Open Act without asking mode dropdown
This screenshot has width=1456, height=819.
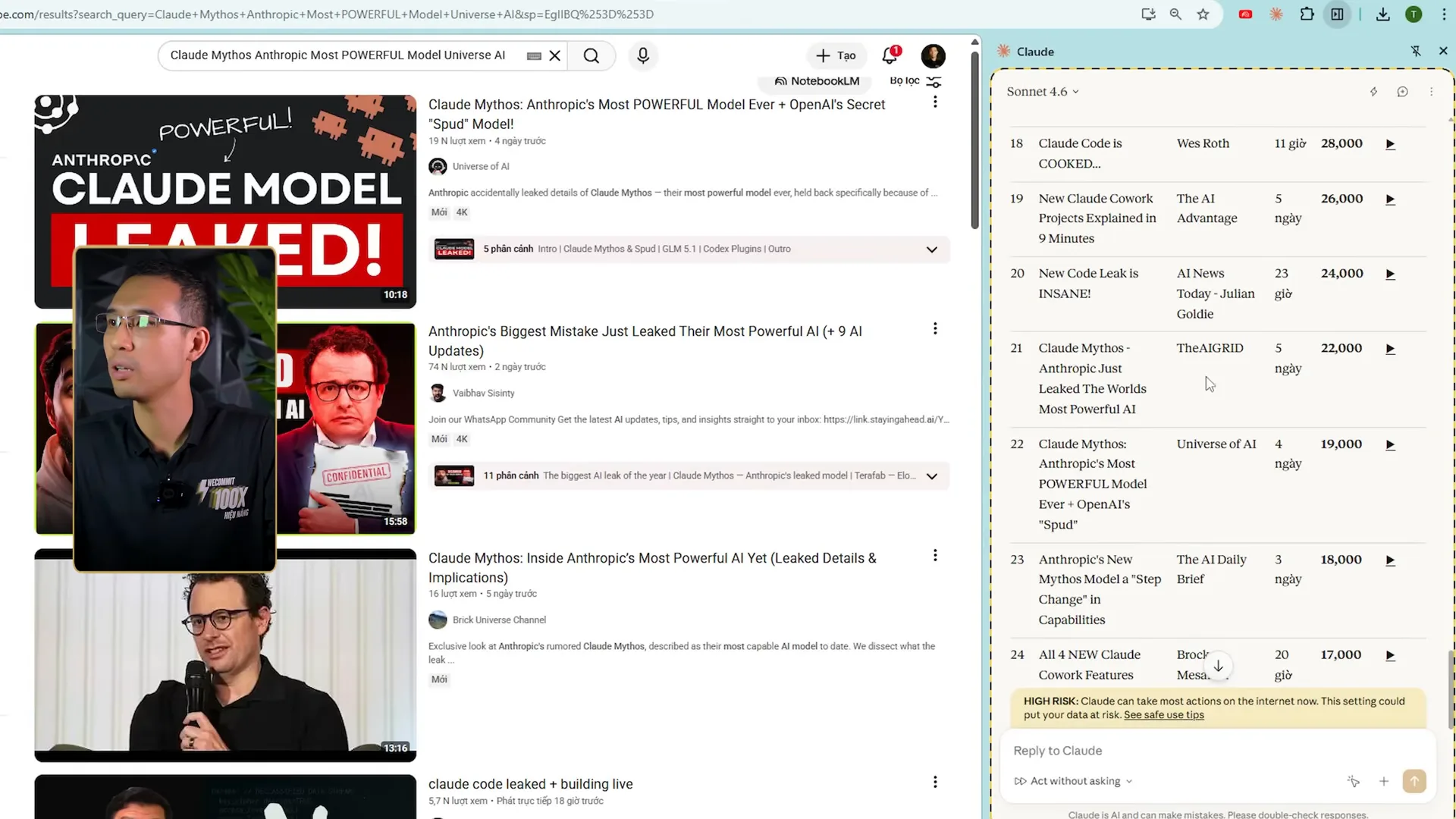(x=1073, y=781)
